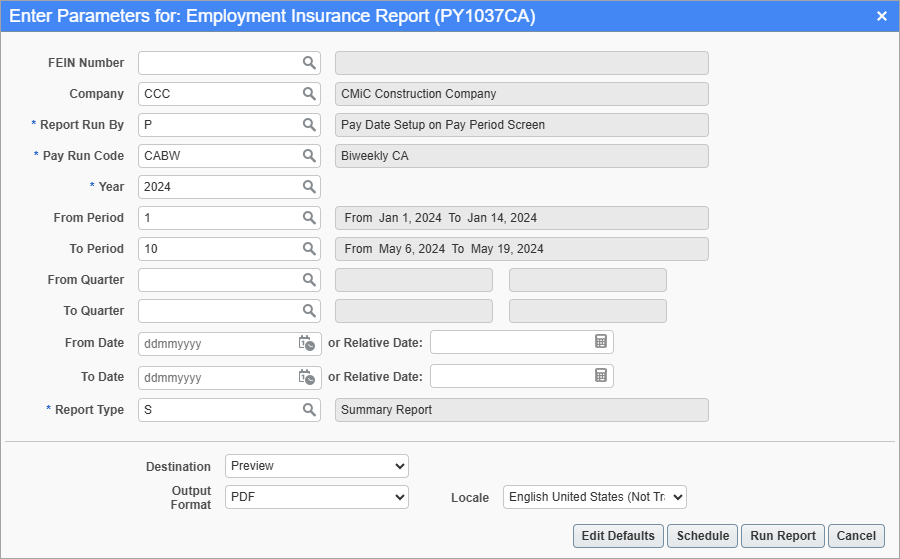Open From Date calendar picker icon

click(x=307, y=343)
